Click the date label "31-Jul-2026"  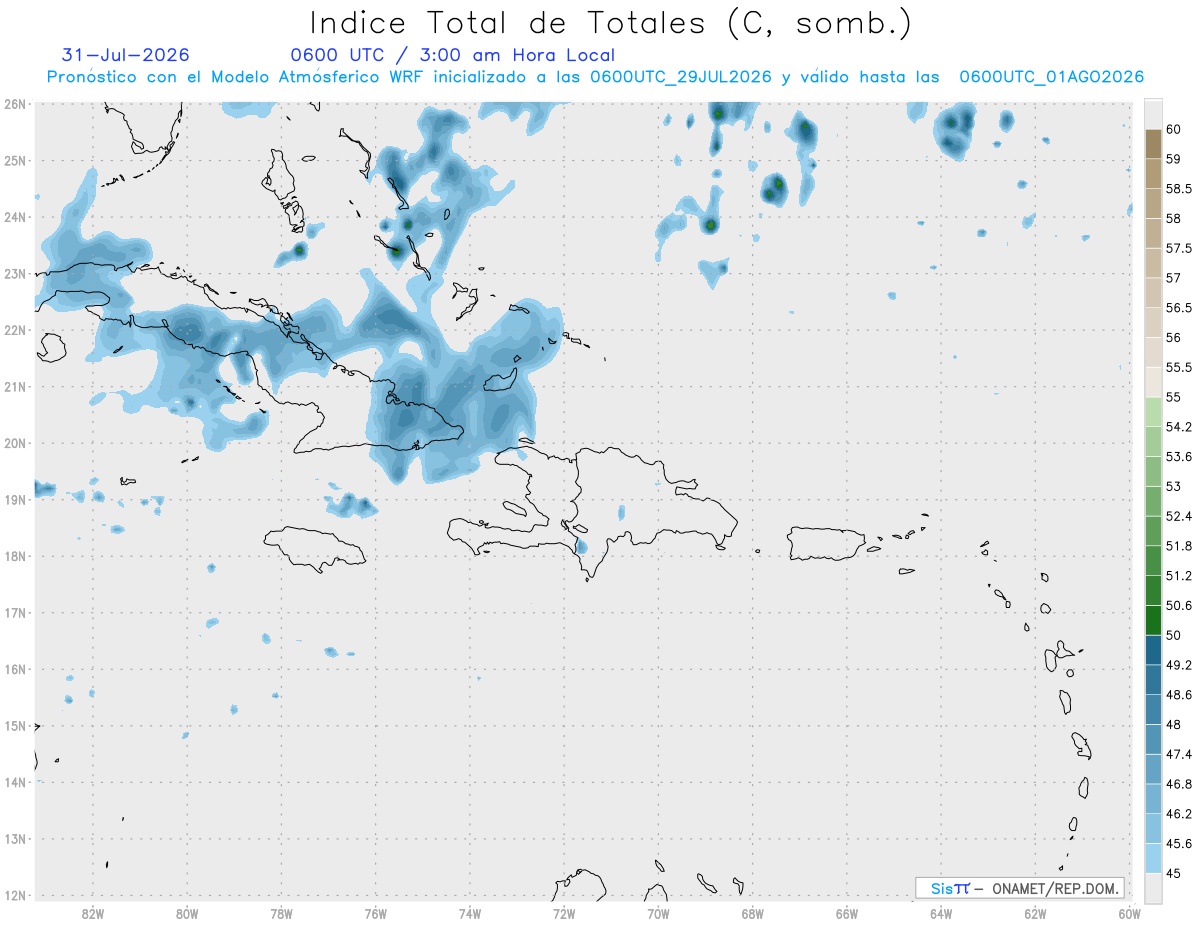(x=125, y=55)
